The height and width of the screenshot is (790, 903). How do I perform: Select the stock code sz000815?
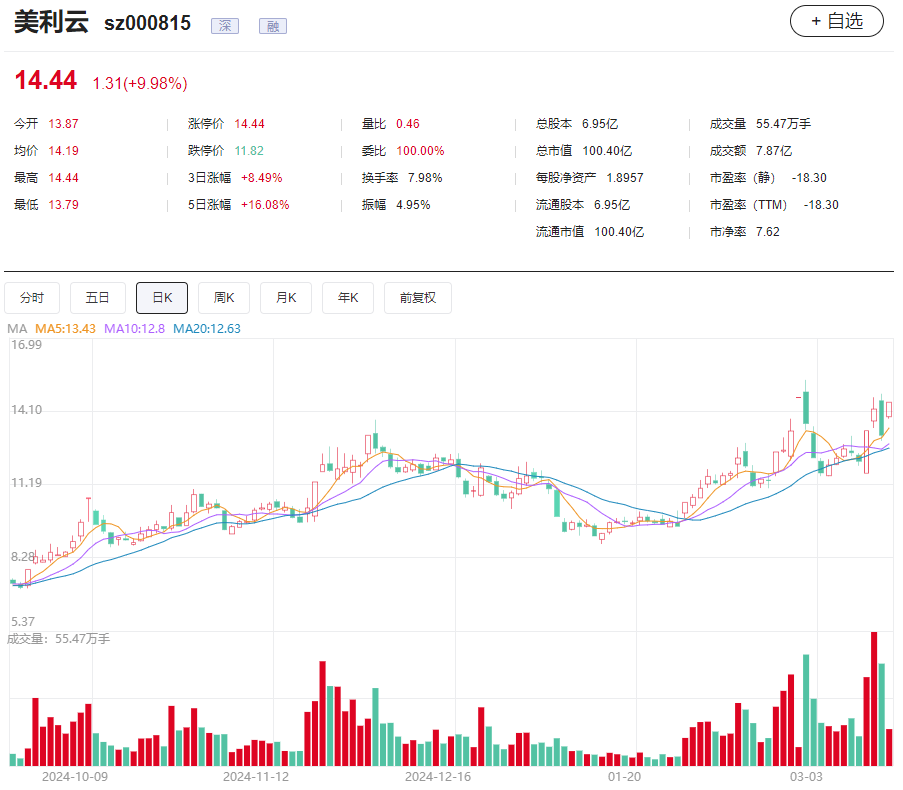pos(147,23)
